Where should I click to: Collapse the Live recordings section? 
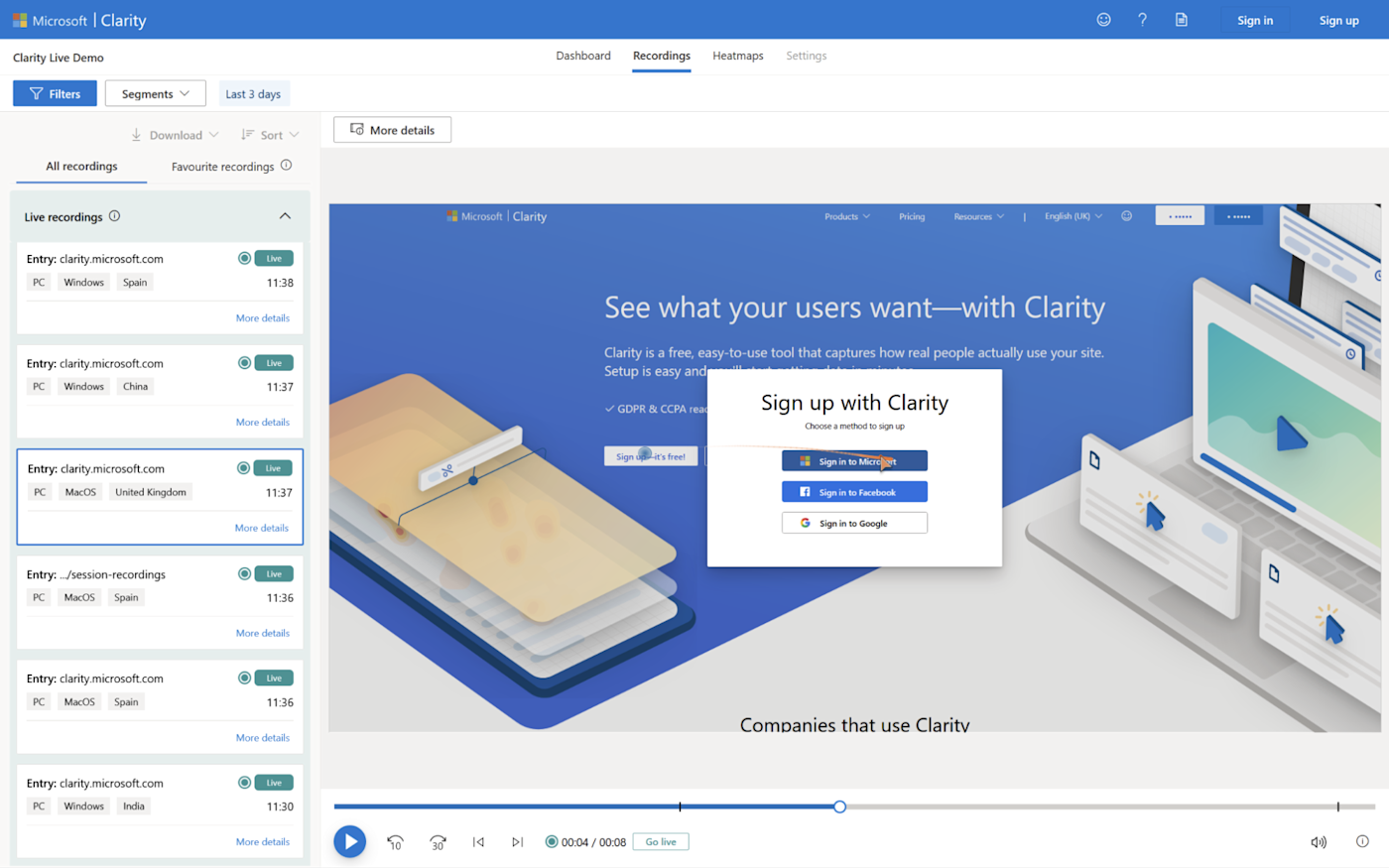click(x=285, y=216)
